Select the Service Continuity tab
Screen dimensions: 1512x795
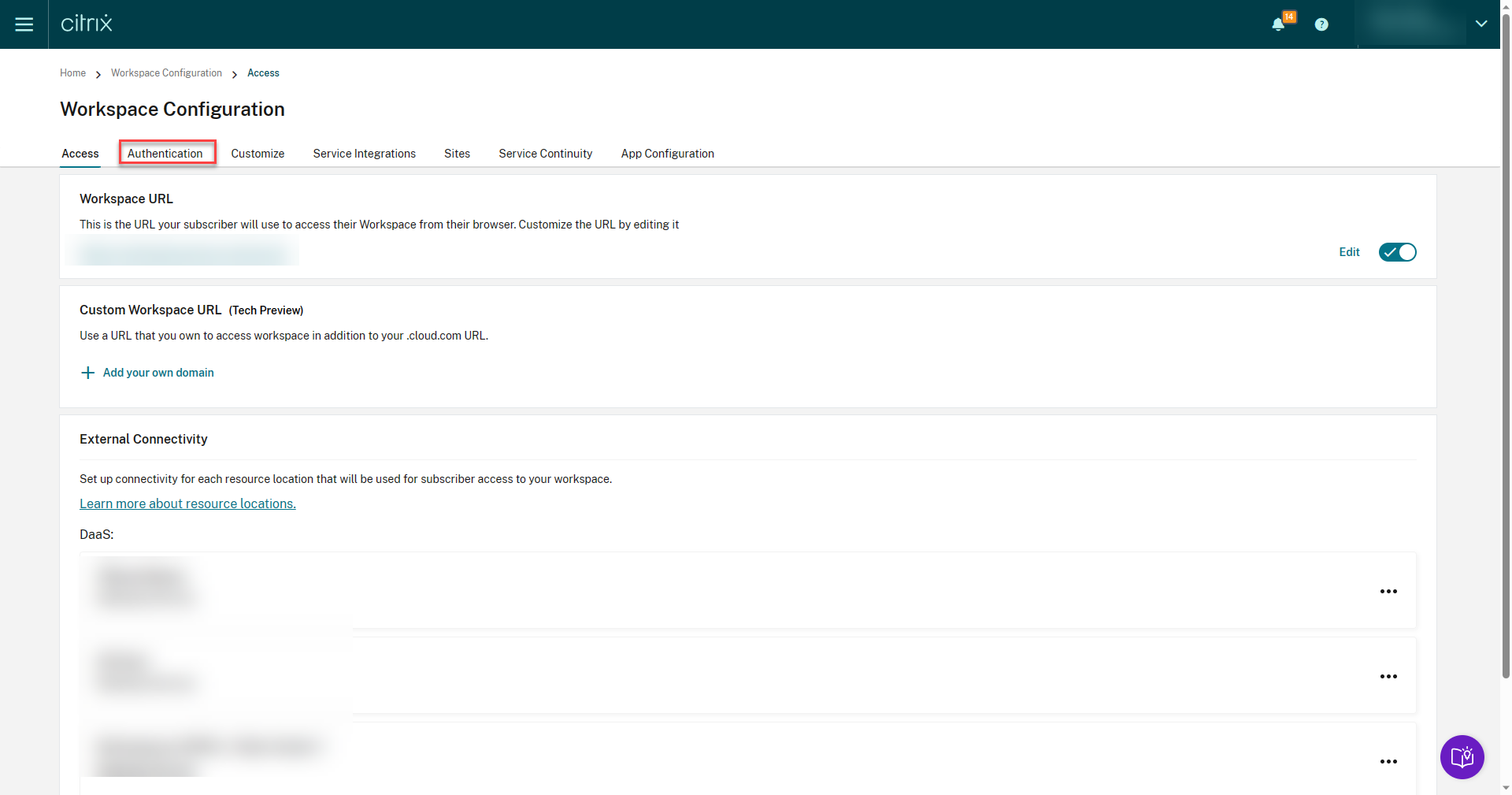pos(546,154)
